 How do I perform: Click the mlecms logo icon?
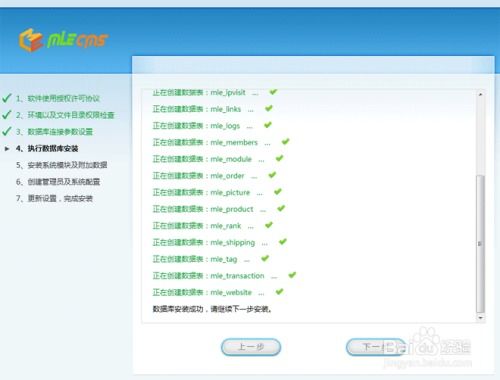pos(31,40)
